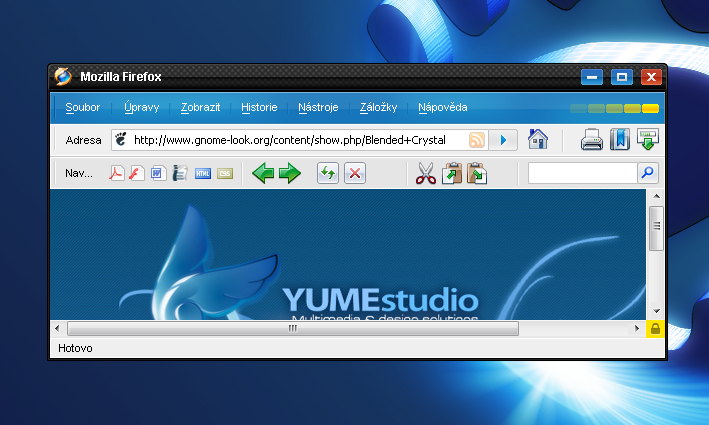The image size is (709, 425).
Task: Click the blue Go arrow button
Action: pos(503,140)
